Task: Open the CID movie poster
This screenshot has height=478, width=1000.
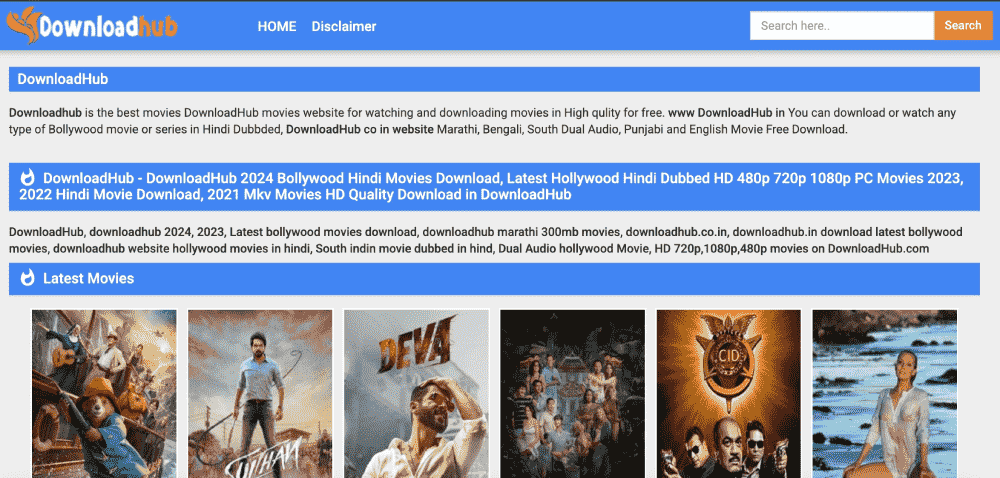Action: 728,393
